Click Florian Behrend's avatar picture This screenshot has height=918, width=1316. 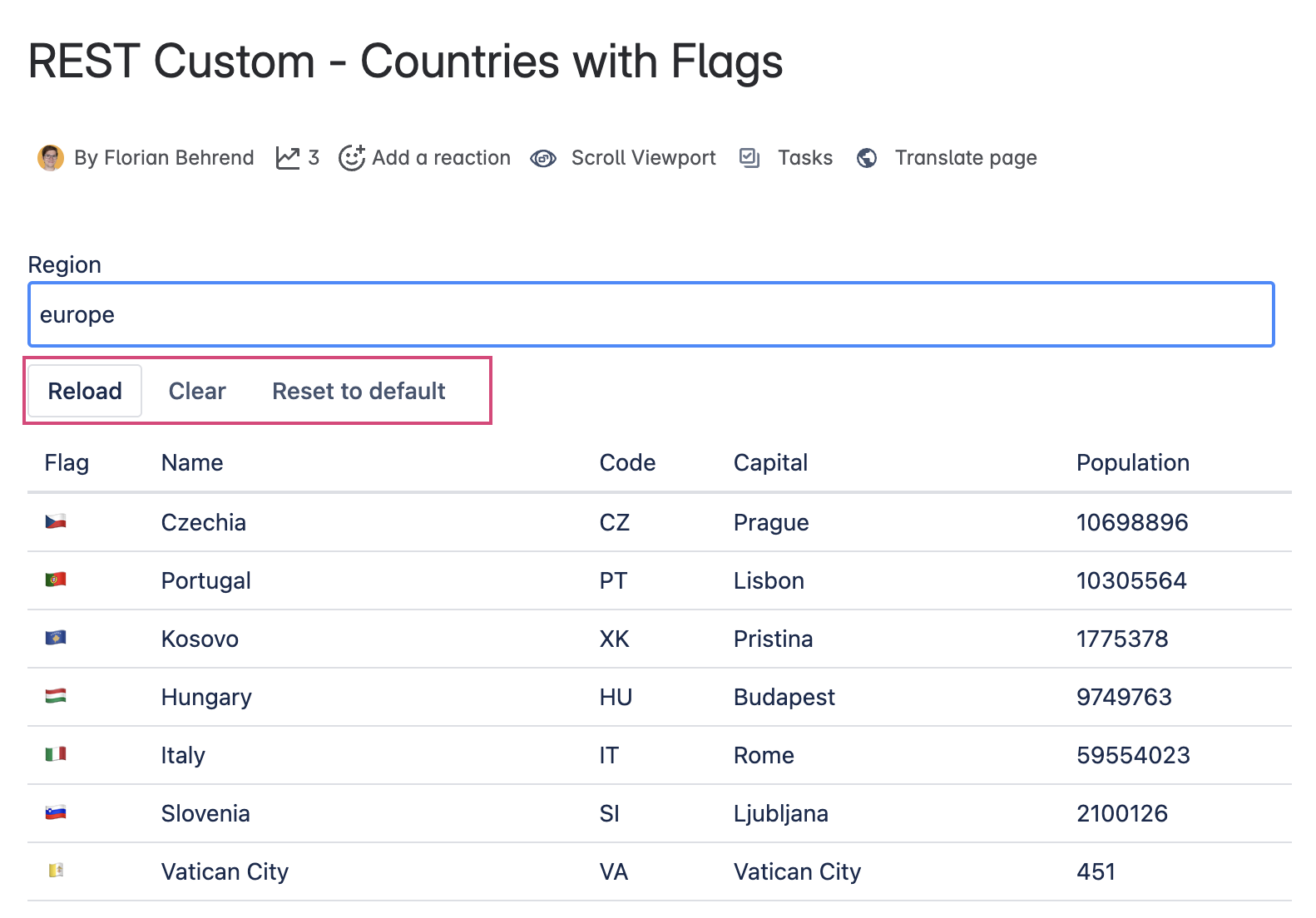pyautogui.click(x=51, y=157)
